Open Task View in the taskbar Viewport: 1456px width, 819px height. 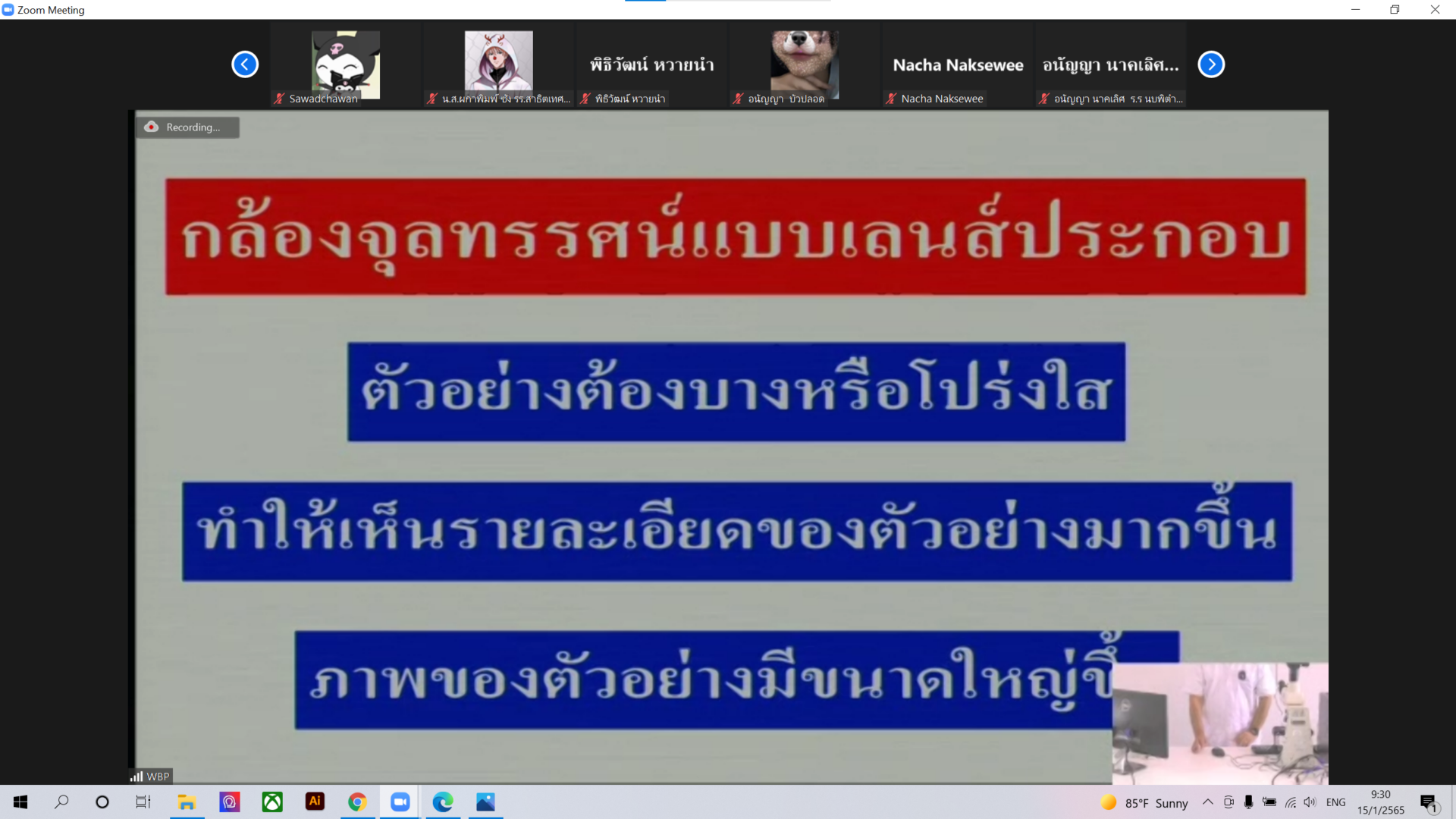(x=143, y=802)
